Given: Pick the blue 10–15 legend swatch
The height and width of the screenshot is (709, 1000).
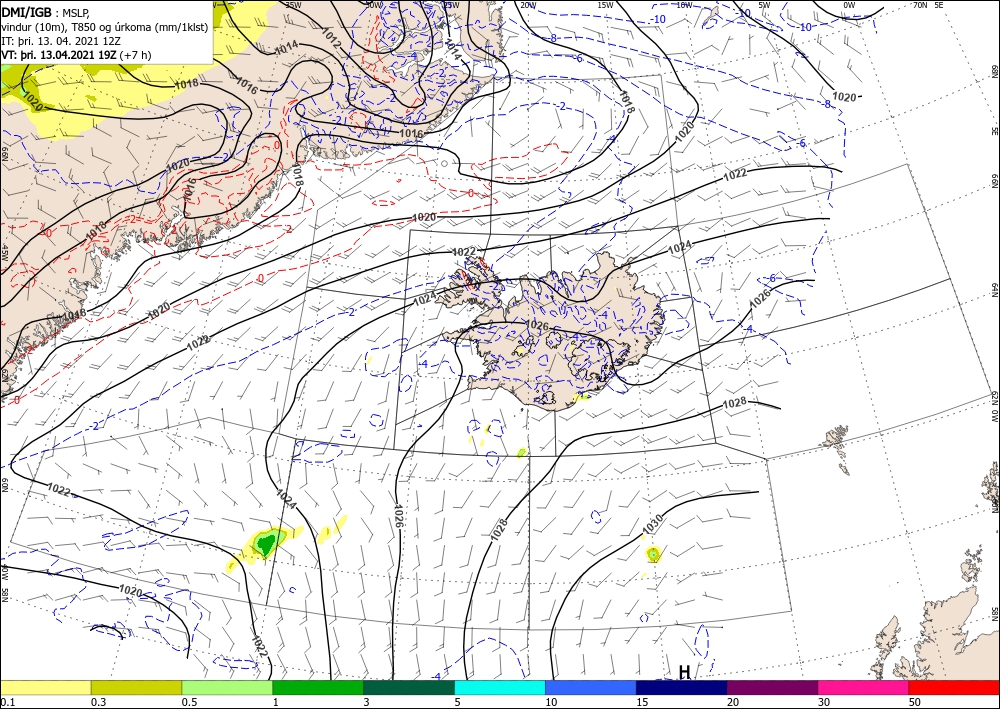Looking at the screenshot, I should click(591, 687).
